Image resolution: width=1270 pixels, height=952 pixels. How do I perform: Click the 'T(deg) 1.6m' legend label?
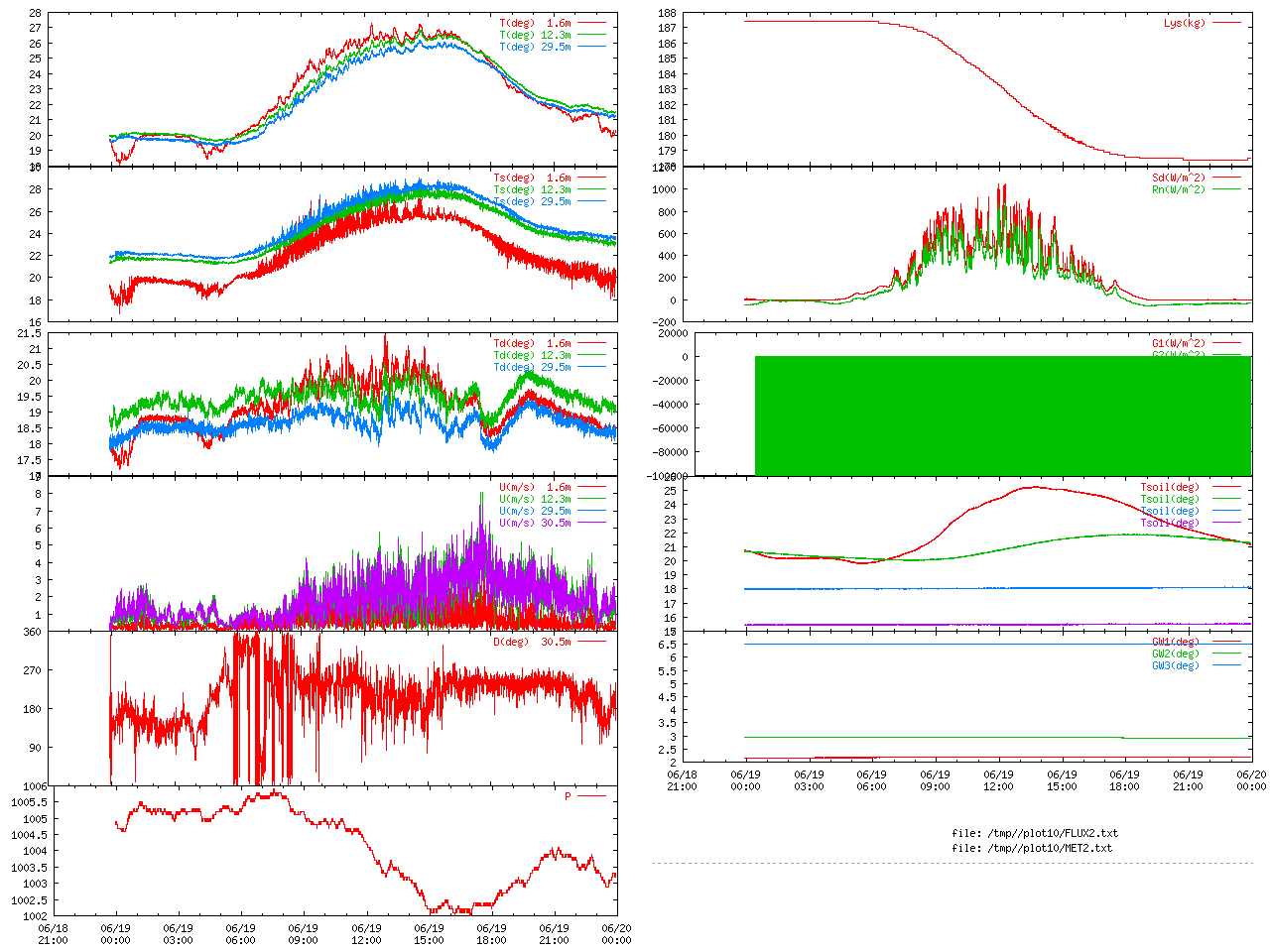pyautogui.click(x=536, y=23)
